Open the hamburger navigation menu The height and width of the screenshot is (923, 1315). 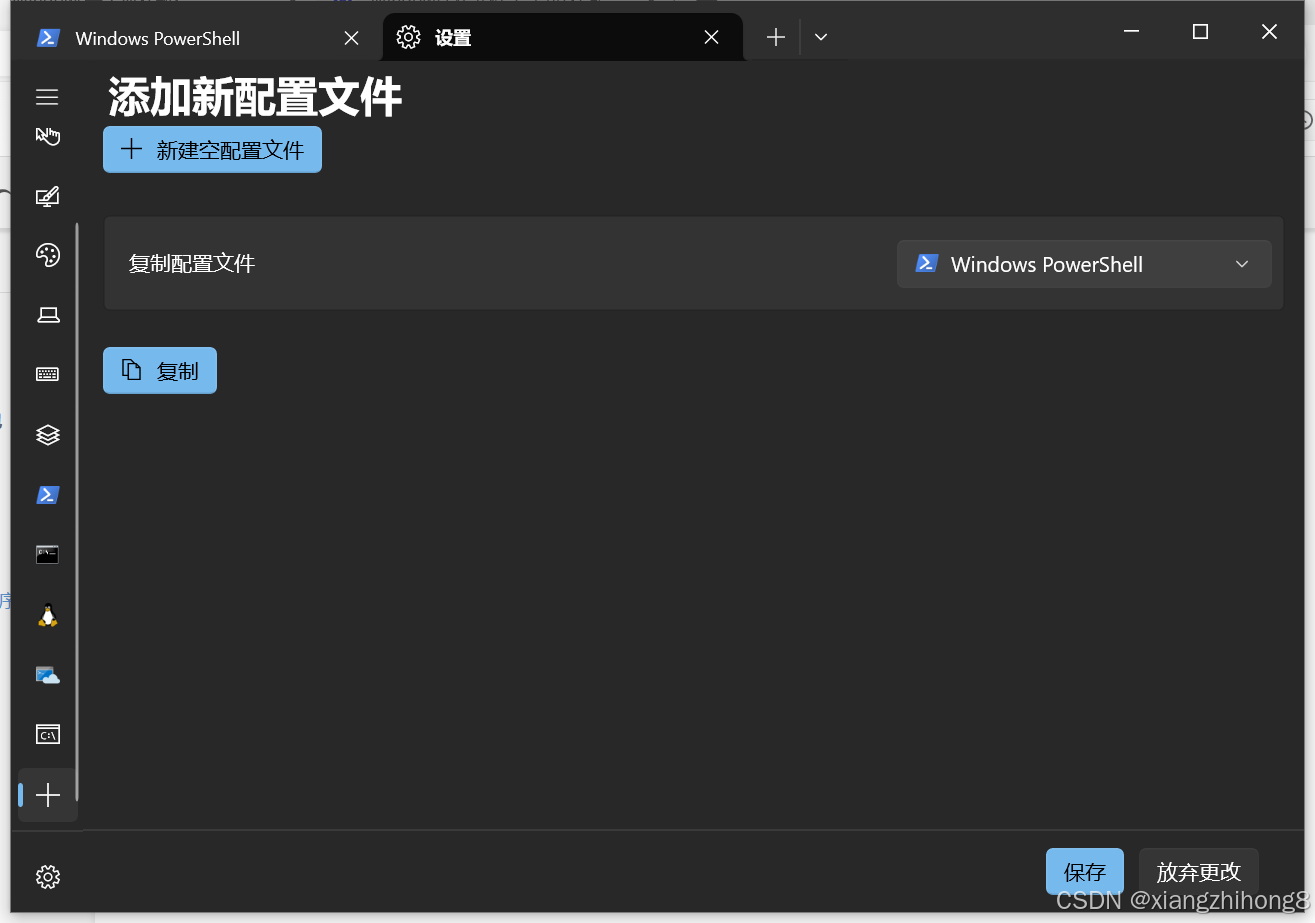tap(47, 97)
